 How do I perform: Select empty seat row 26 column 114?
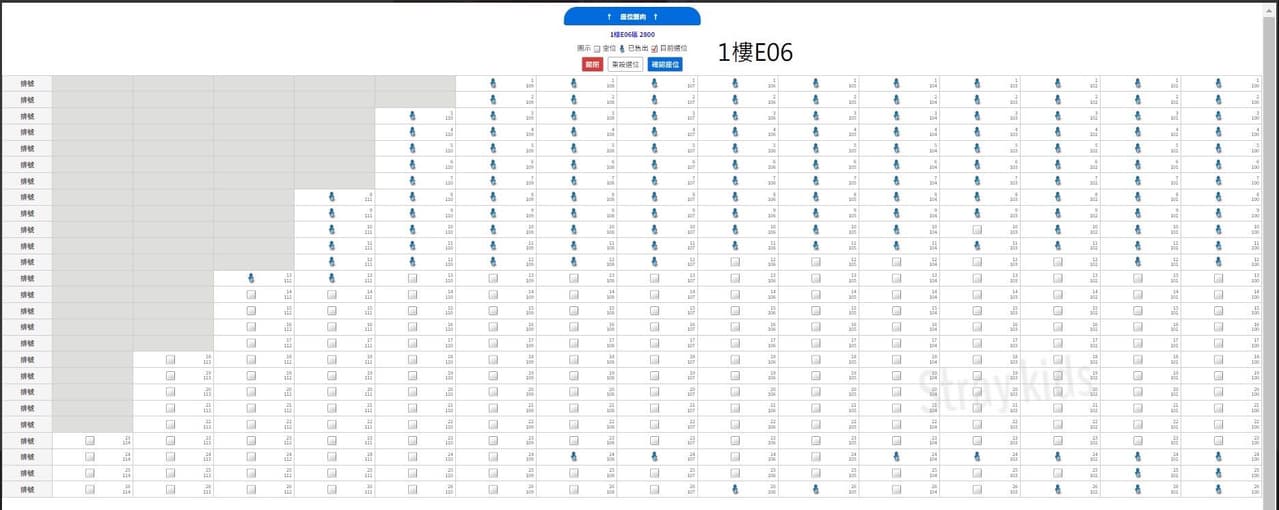[x=90, y=489]
